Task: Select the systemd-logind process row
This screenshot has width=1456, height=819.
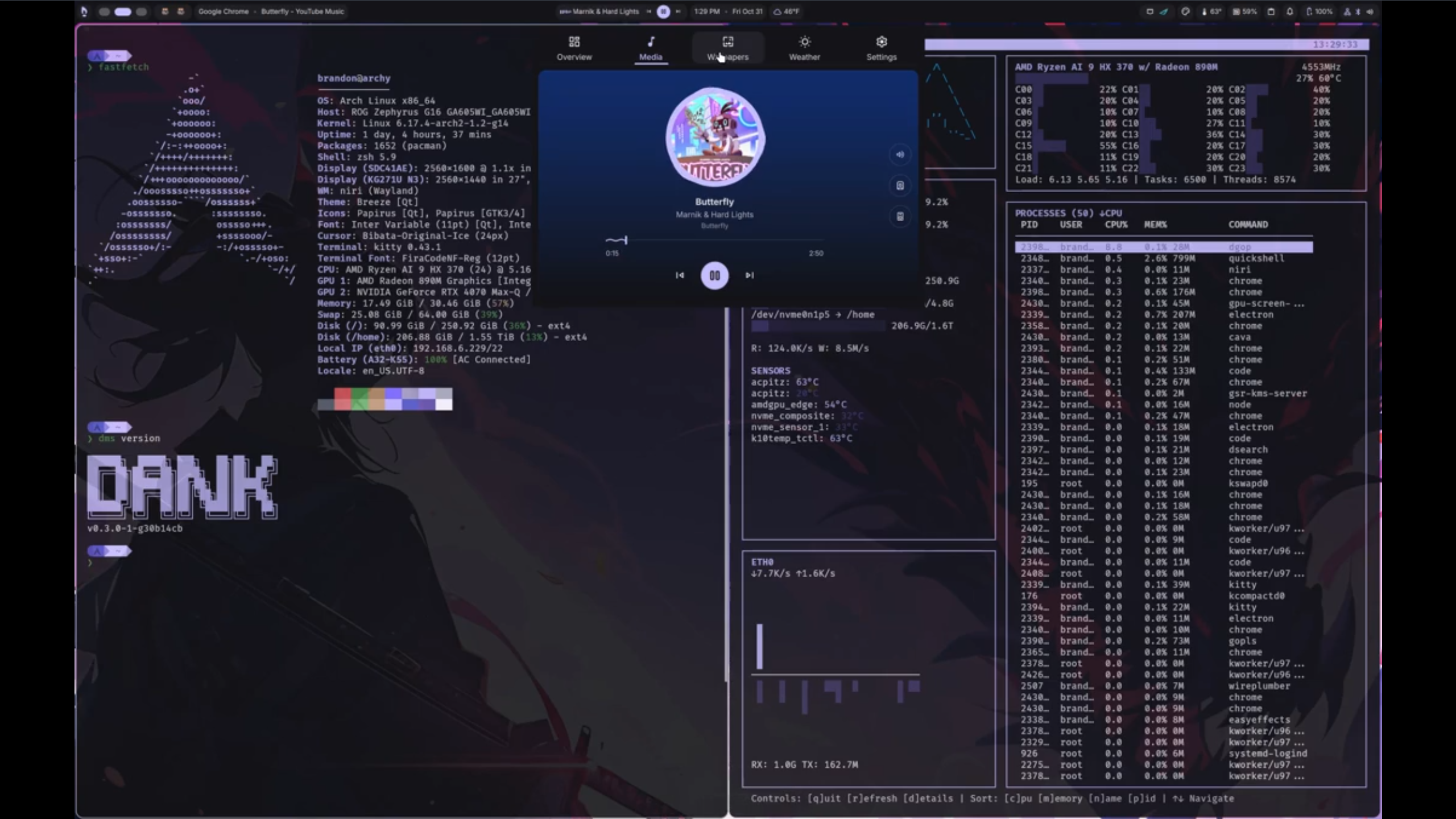Action: [x=1164, y=754]
